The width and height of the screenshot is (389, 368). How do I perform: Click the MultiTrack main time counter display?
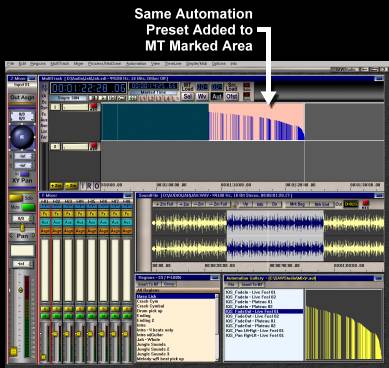point(88,88)
